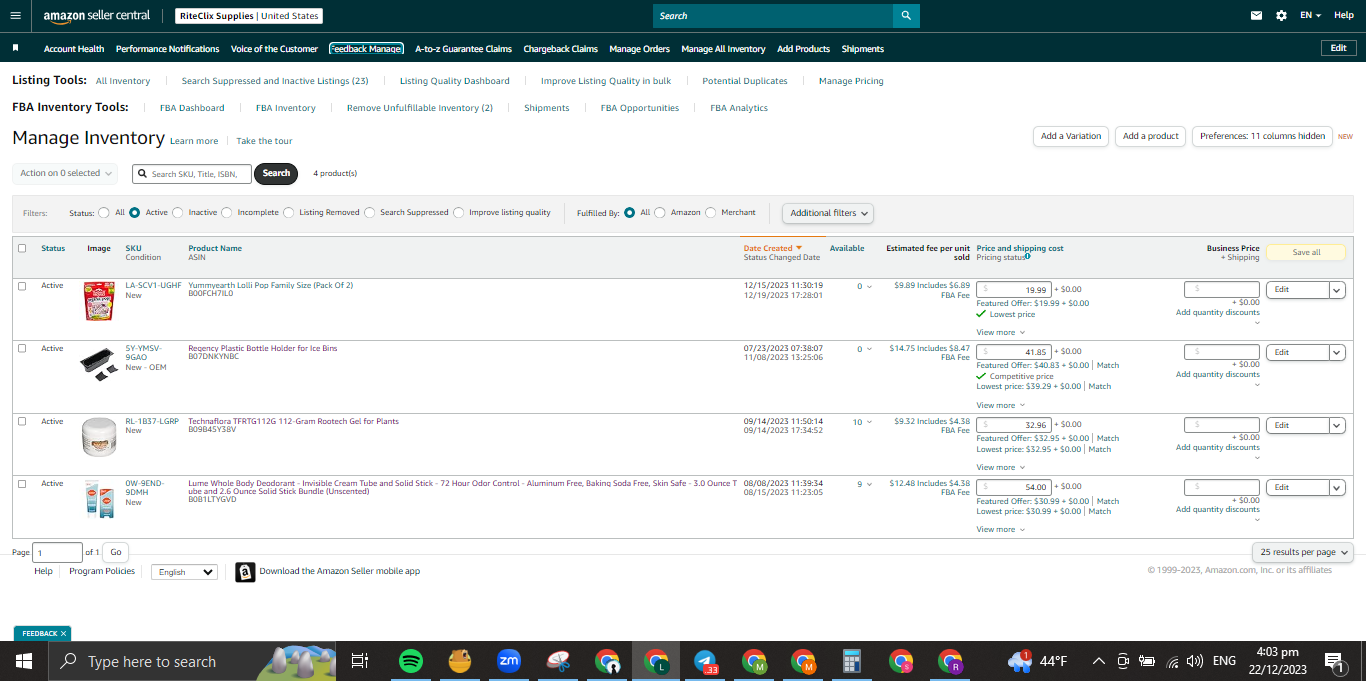Viewport: 1366px width, 681px height.
Task: Click the search magnifier button in header
Action: tap(906, 16)
